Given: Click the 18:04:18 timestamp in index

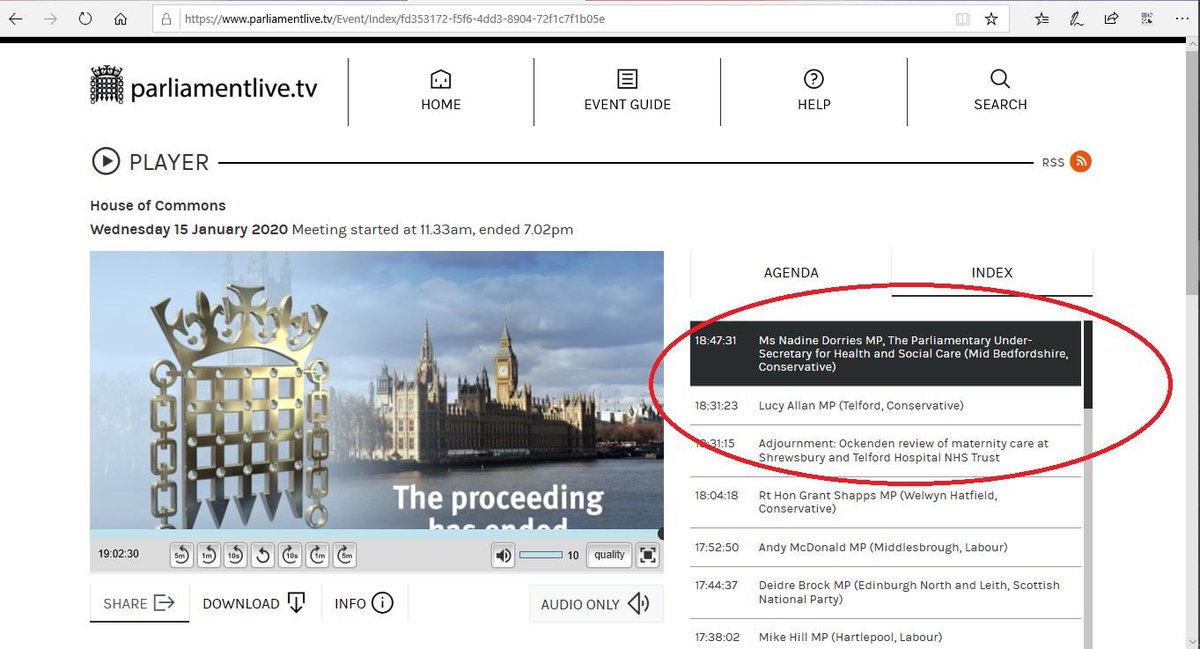Looking at the screenshot, I should [x=716, y=495].
